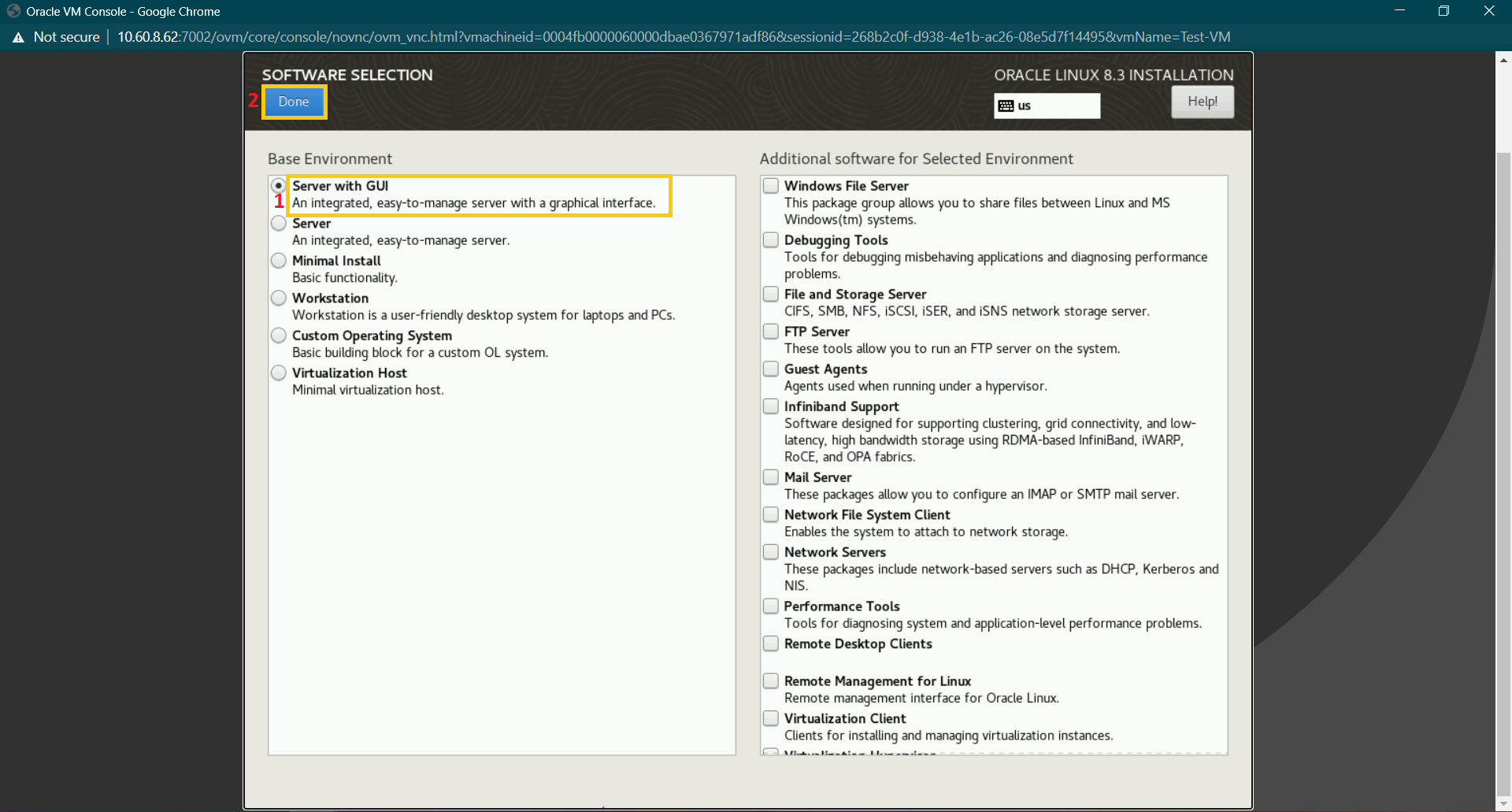Image resolution: width=1512 pixels, height=812 pixels.
Task: Click the 'Workstation is a user-friendly desktop' description
Action: (484, 315)
